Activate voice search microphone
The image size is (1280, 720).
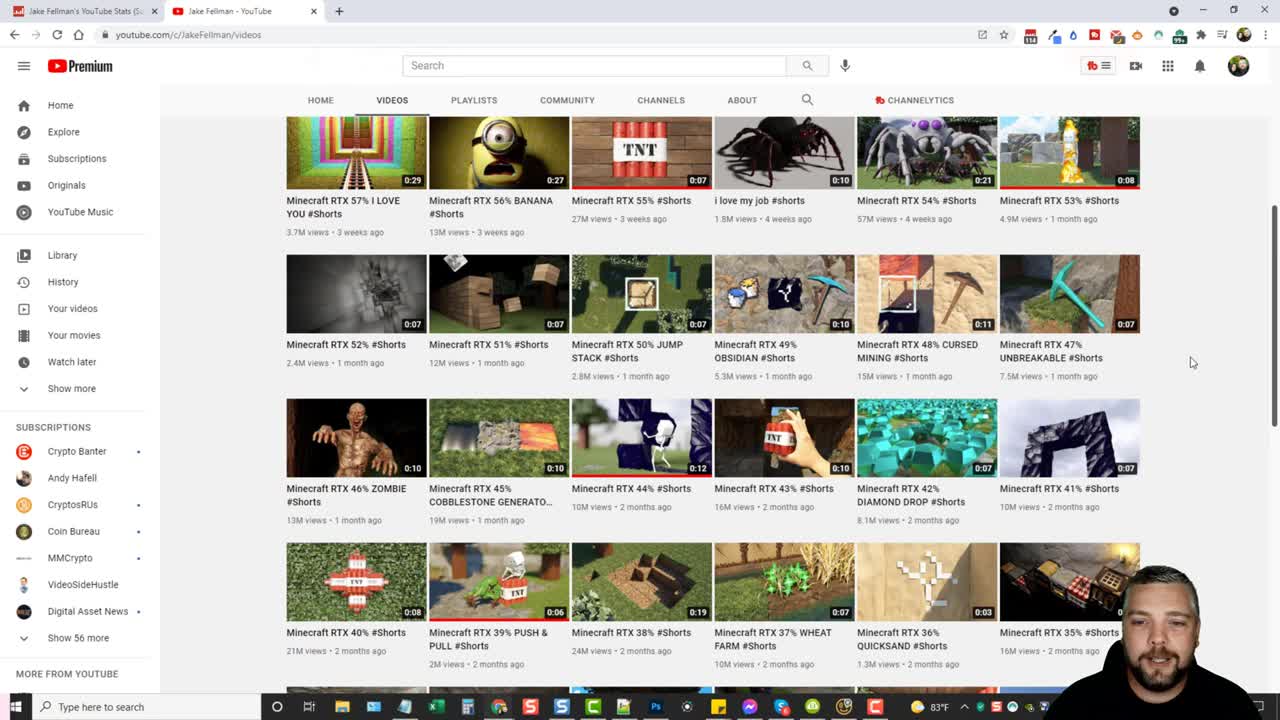pyautogui.click(x=845, y=66)
